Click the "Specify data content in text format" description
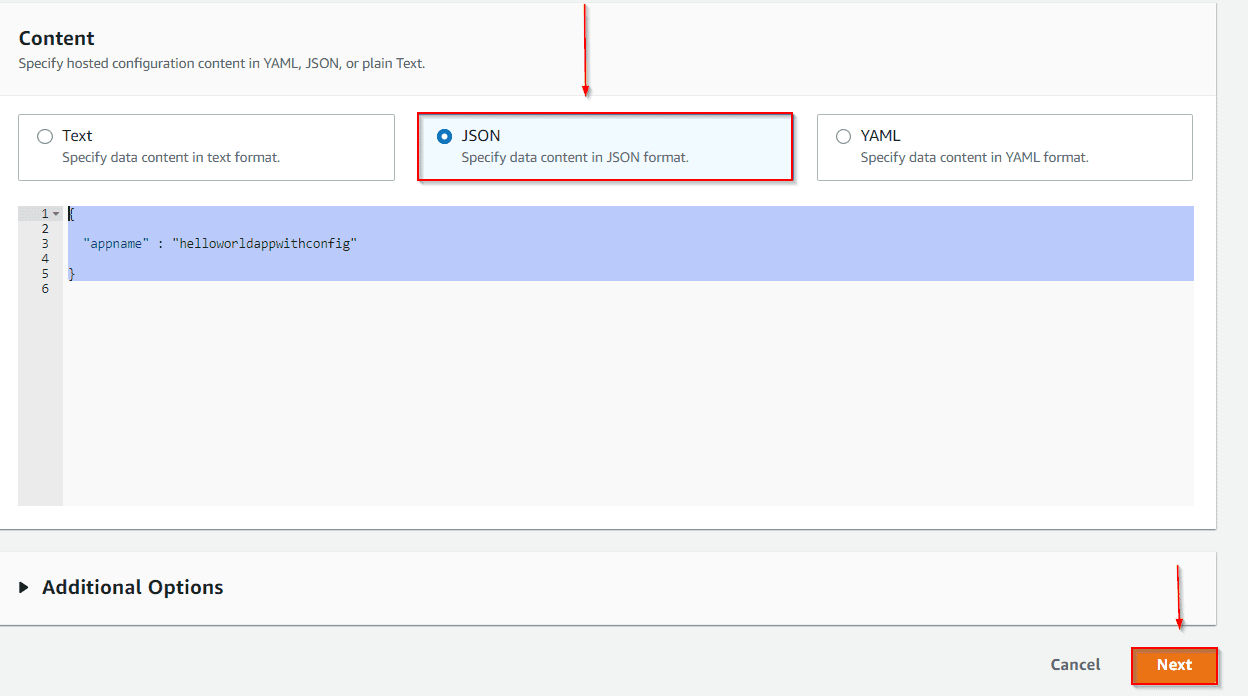The image size is (1248, 696). tap(171, 158)
